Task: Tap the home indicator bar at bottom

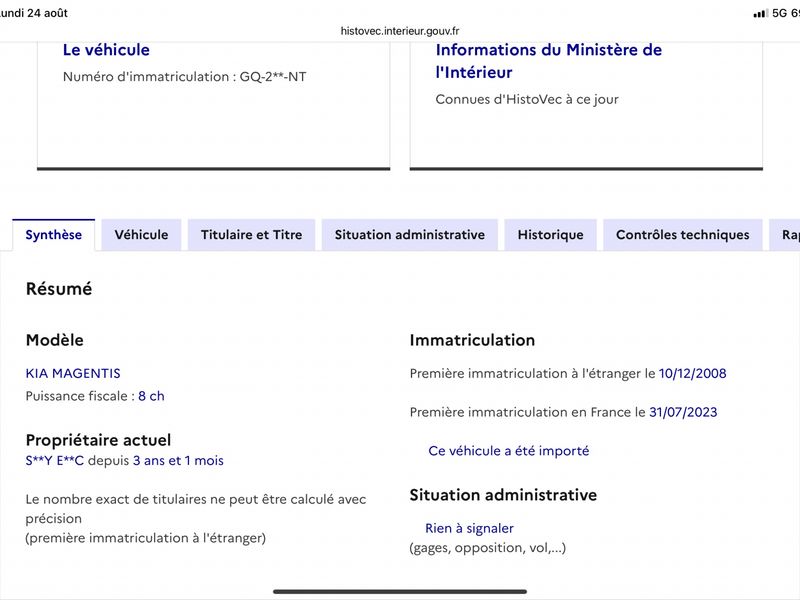Action: click(400, 592)
